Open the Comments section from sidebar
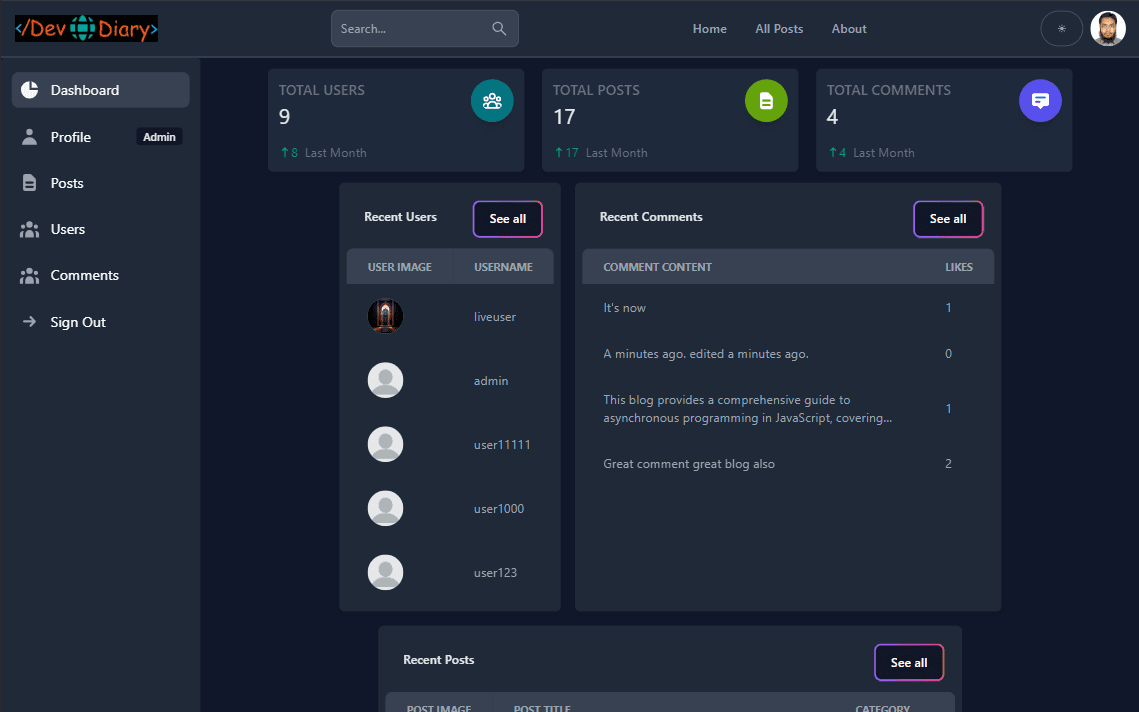The width and height of the screenshot is (1139, 712). pos(84,275)
